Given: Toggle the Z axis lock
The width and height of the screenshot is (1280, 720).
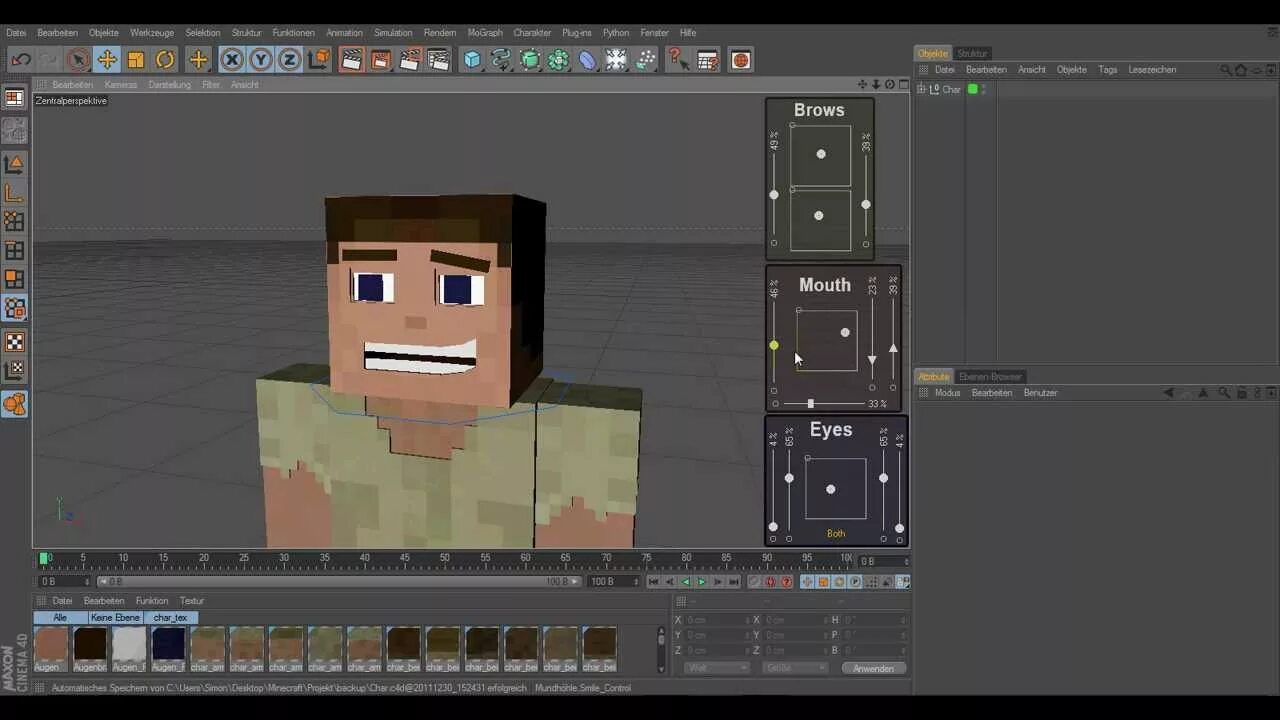Looking at the screenshot, I should pyautogui.click(x=290, y=60).
